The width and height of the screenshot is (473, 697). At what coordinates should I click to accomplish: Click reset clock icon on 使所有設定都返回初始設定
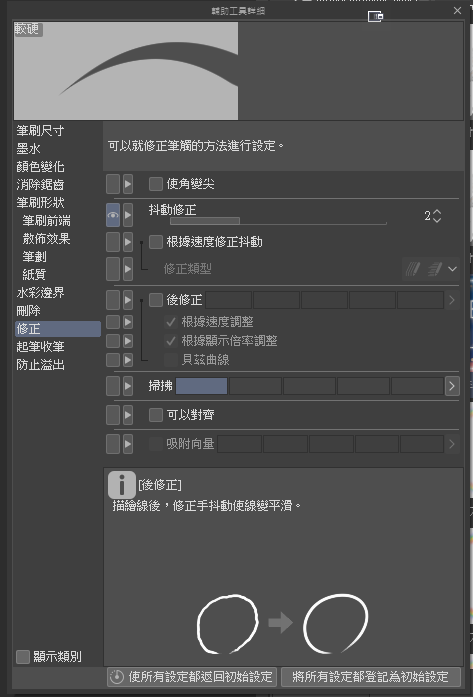click(116, 677)
